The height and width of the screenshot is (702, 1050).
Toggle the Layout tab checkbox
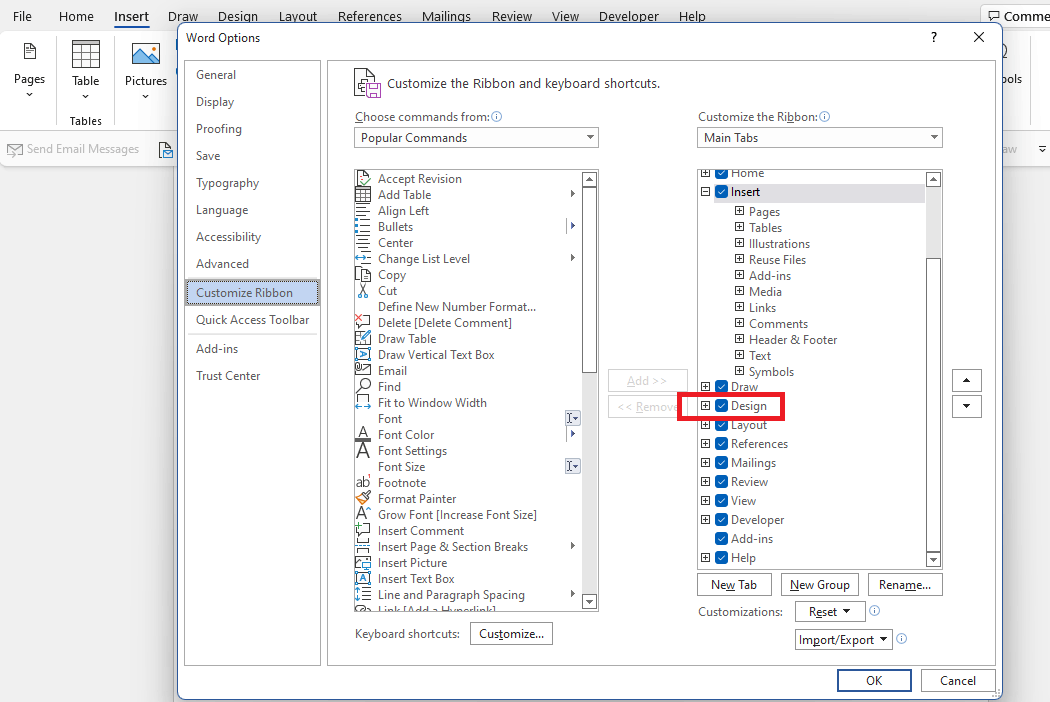click(721, 425)
